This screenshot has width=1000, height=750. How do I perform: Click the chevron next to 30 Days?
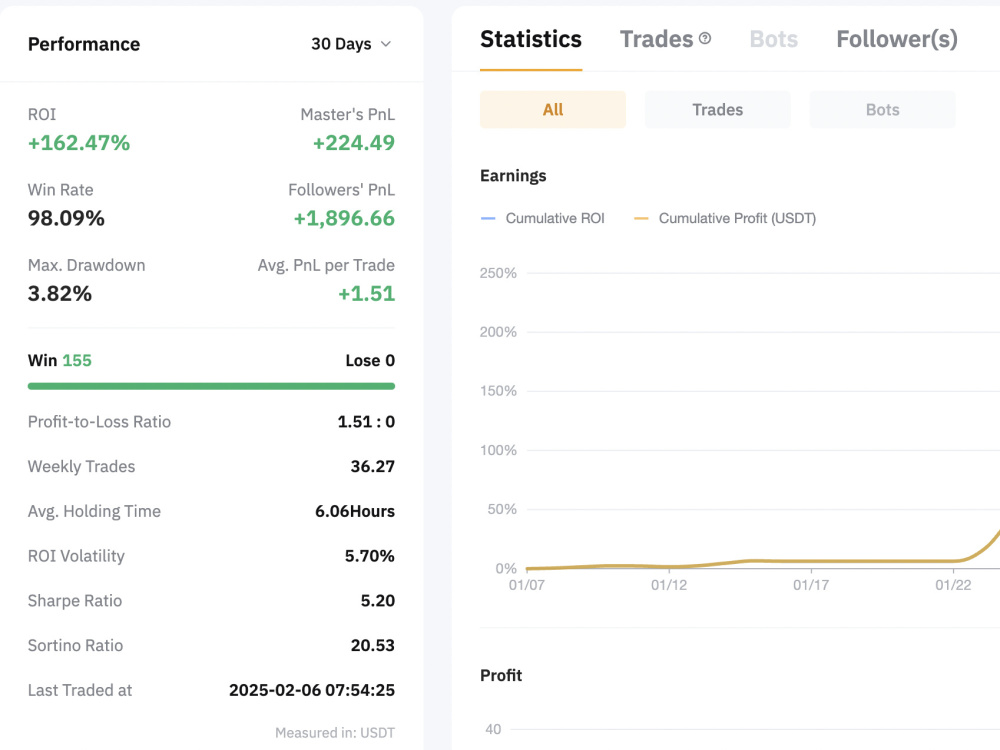pos(386,44)
